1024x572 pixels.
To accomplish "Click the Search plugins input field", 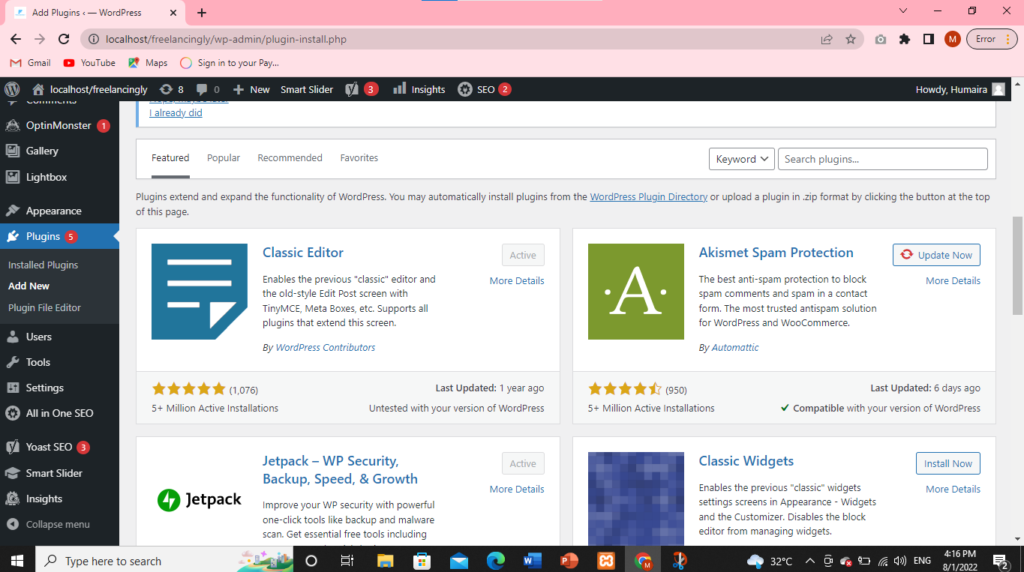I will [882, 159].
